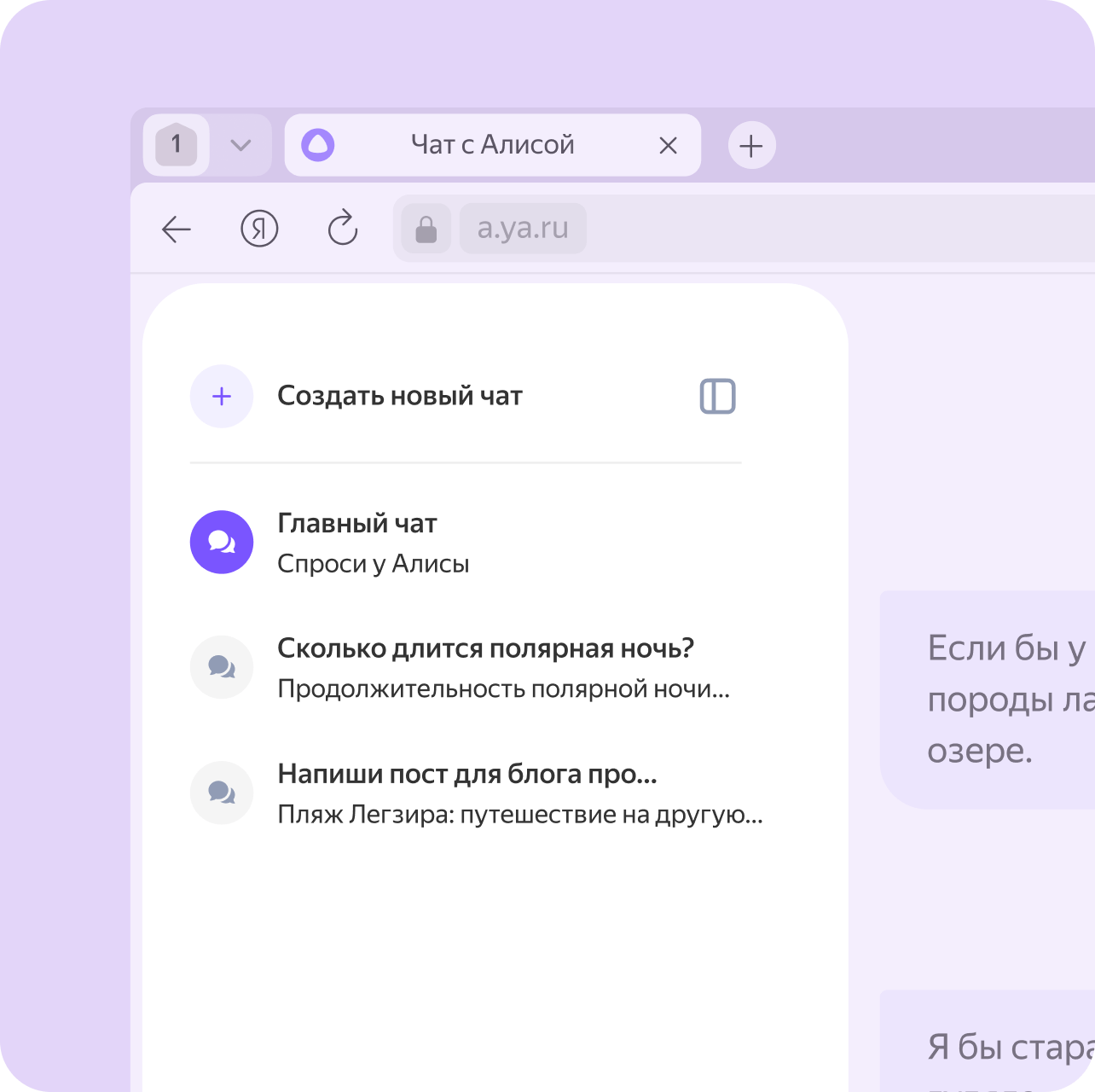Click the tab counter icon showing 1

[177, 145]
